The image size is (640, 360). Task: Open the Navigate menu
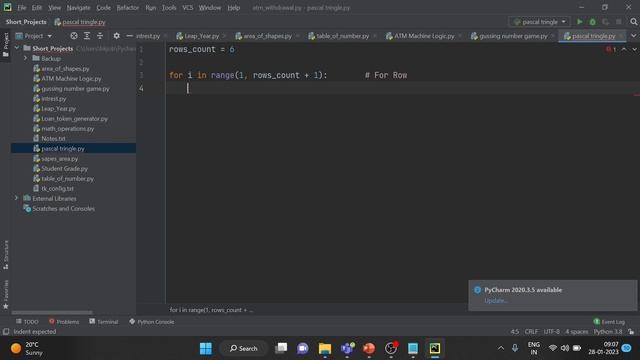[x=79, y=8]
